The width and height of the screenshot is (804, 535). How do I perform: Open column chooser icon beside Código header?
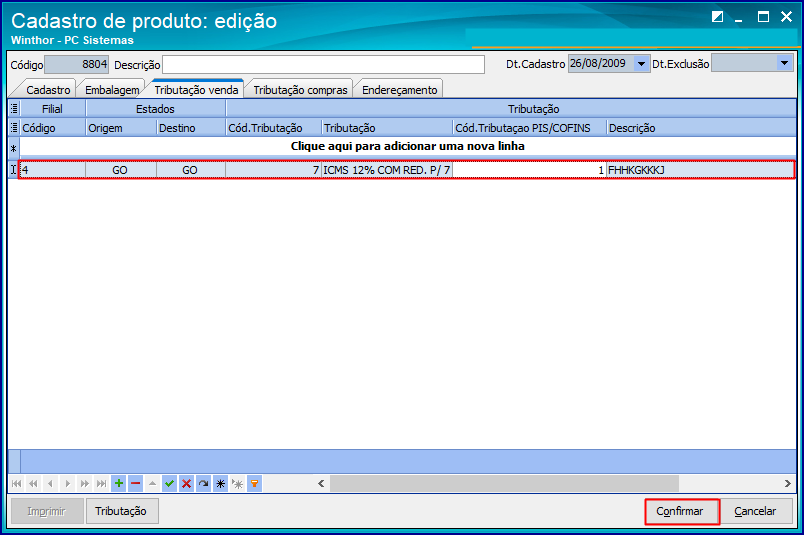(14, 128)
